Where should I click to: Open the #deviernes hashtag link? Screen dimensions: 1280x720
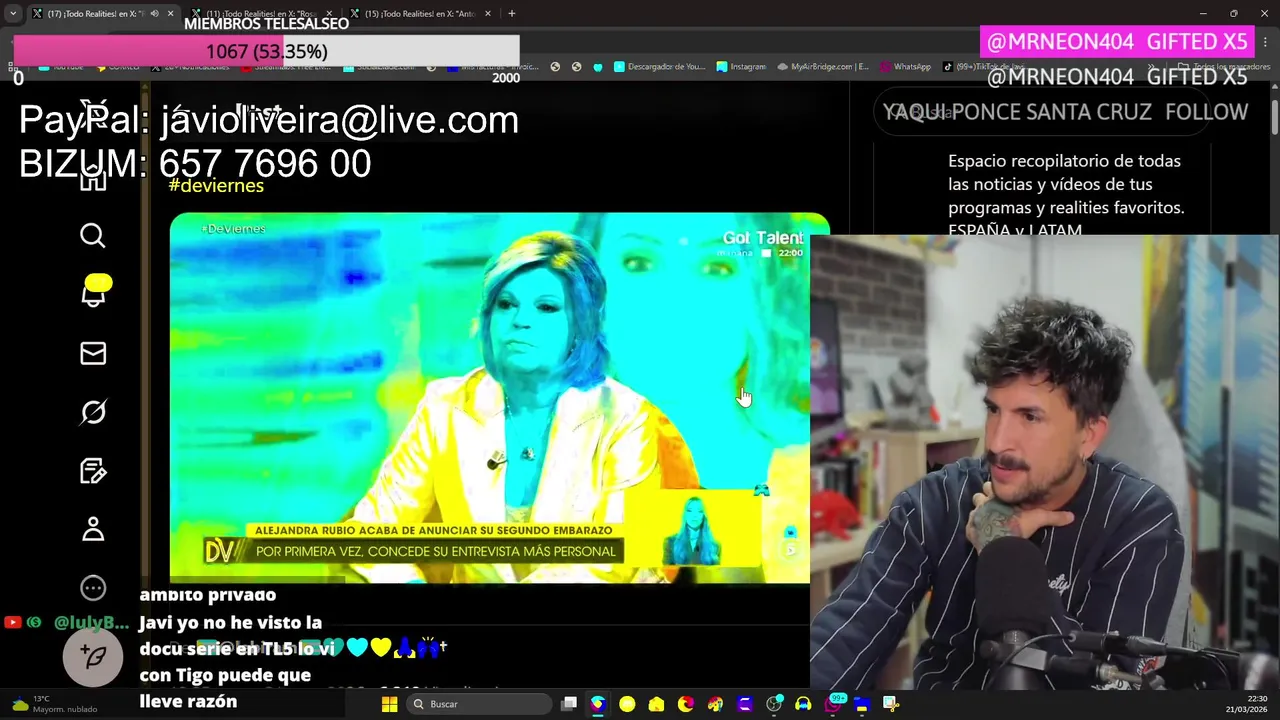[216, 186]
